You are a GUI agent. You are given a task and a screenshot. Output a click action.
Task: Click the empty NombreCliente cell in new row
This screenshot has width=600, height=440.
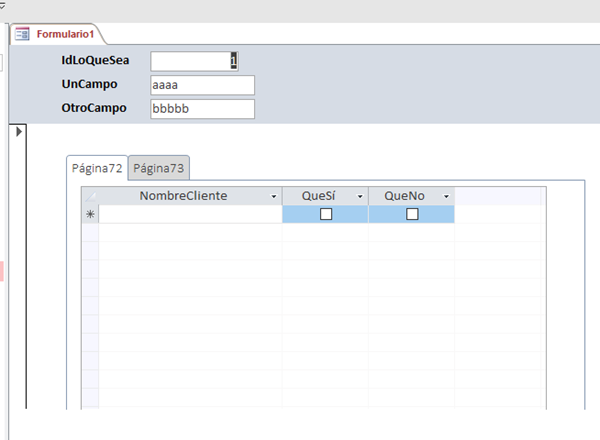(190, 214)
